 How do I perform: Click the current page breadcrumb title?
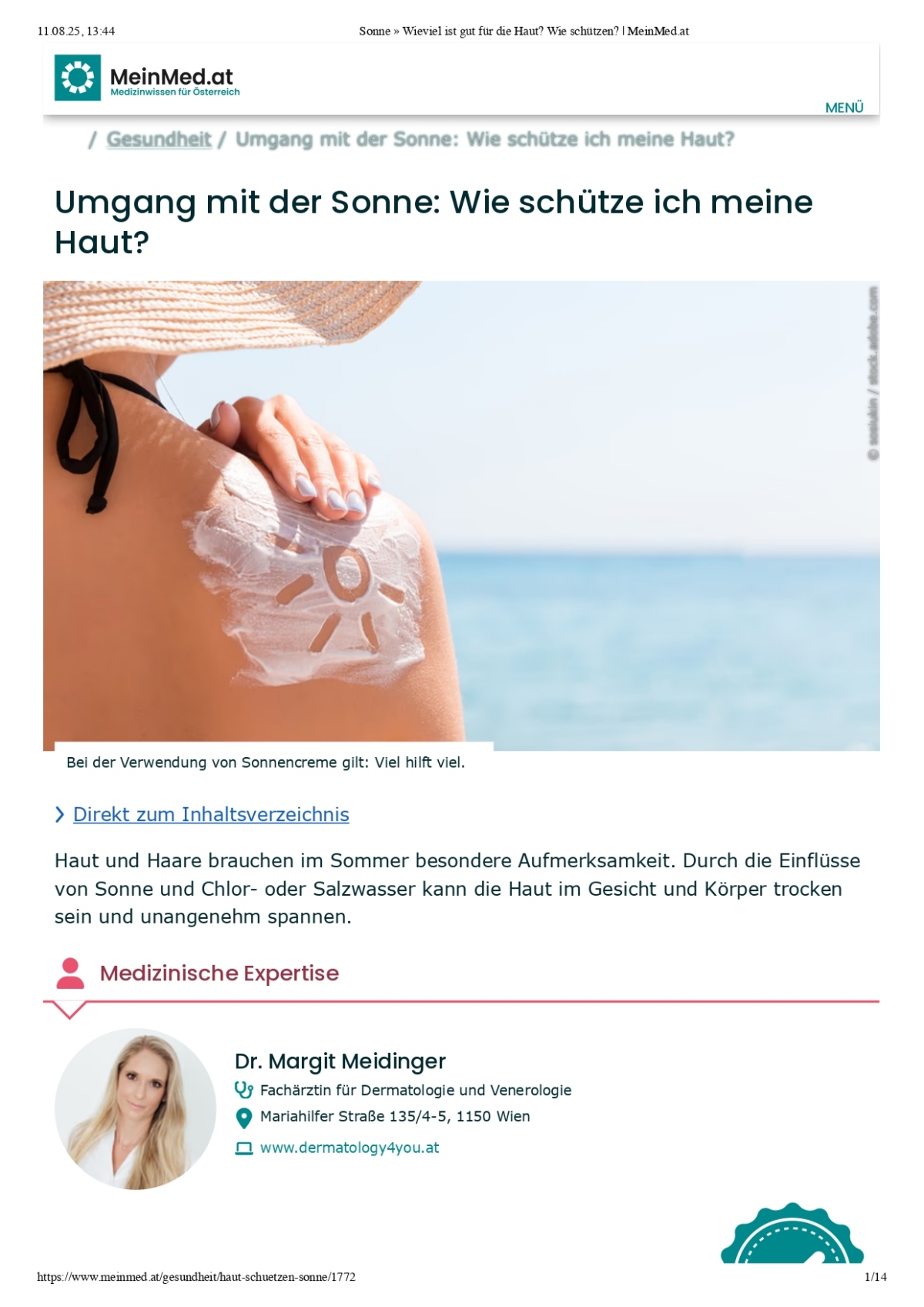[x=484, y=139]
